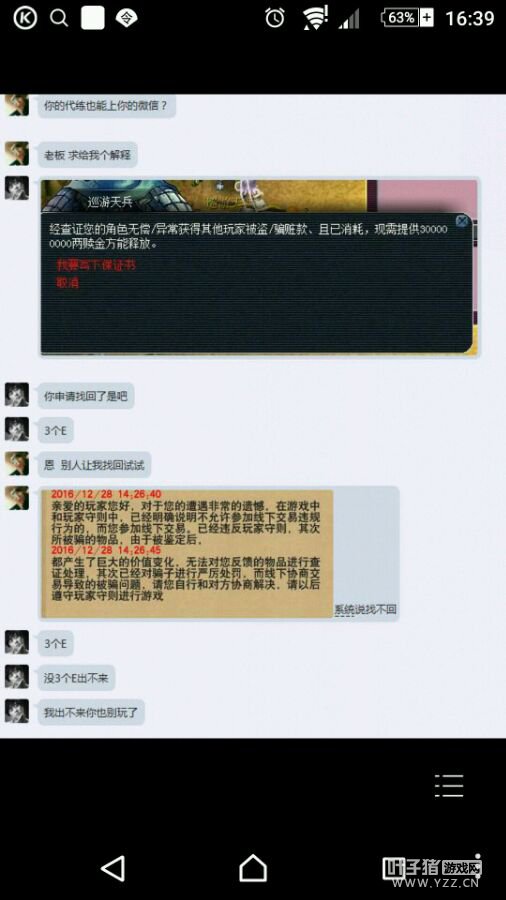The width and height of the screenshot is (506, 900).
Task: Tap the avatar beside 老板 求给我个解释
Action: [x=17, y=153]
